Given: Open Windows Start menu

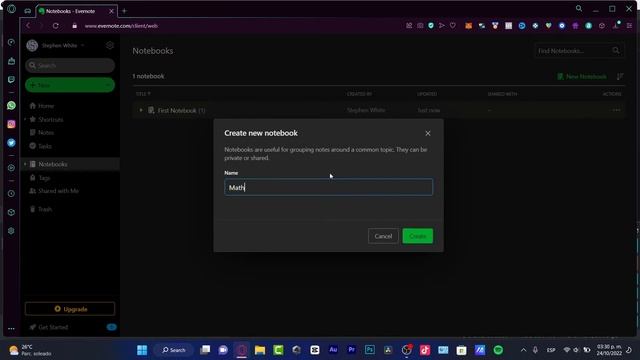Looking at the screenshot, I should [x=142, y=350].
